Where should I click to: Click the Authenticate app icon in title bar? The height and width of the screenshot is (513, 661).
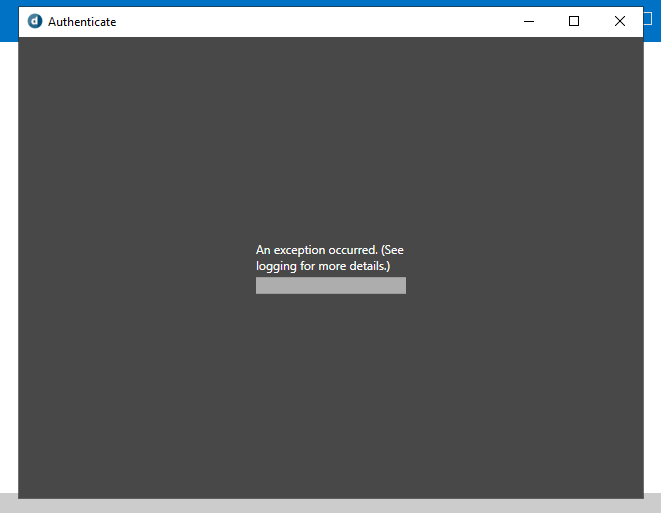(x=35, y=21)
